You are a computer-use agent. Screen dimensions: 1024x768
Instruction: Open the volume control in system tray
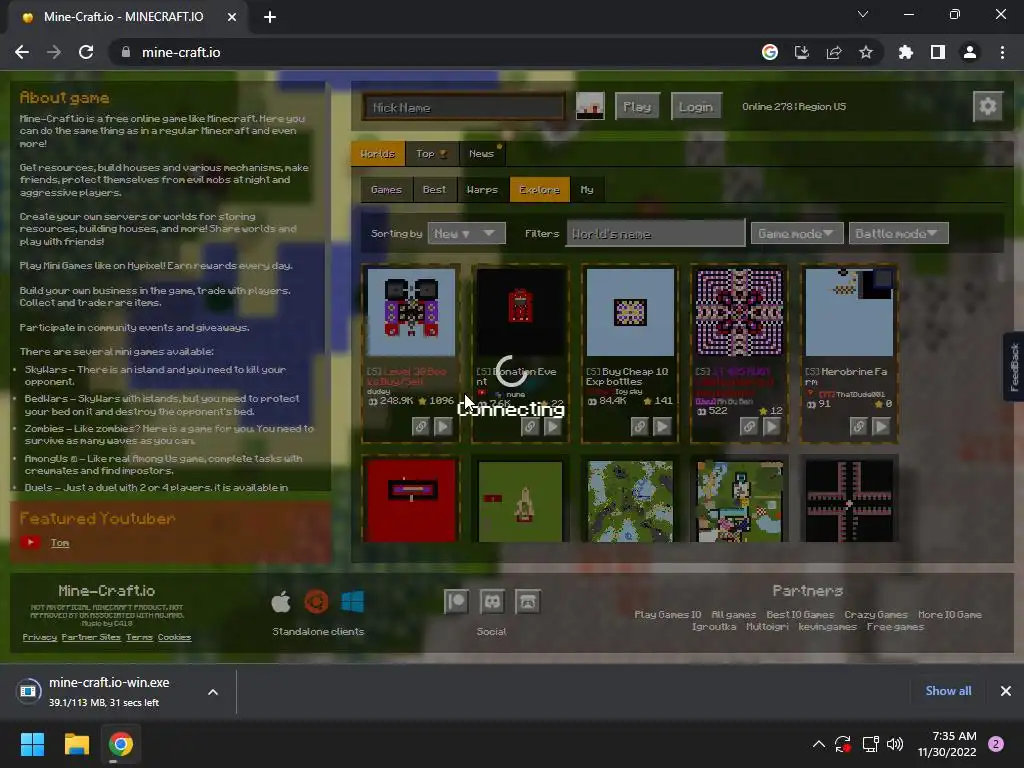[895, 744]
